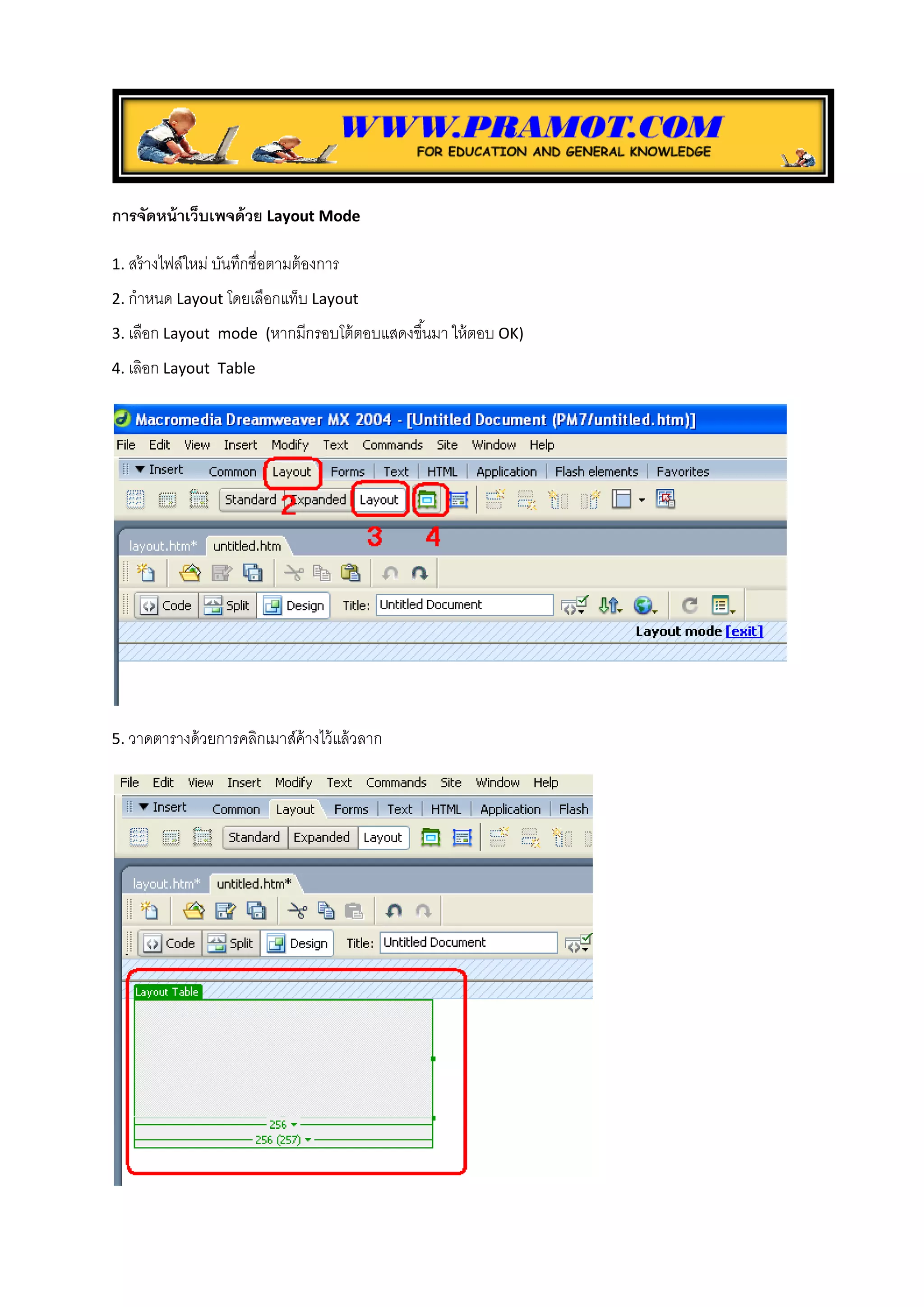
Task: Click the Refresh Design View icon
Action: tap(689, 605)
